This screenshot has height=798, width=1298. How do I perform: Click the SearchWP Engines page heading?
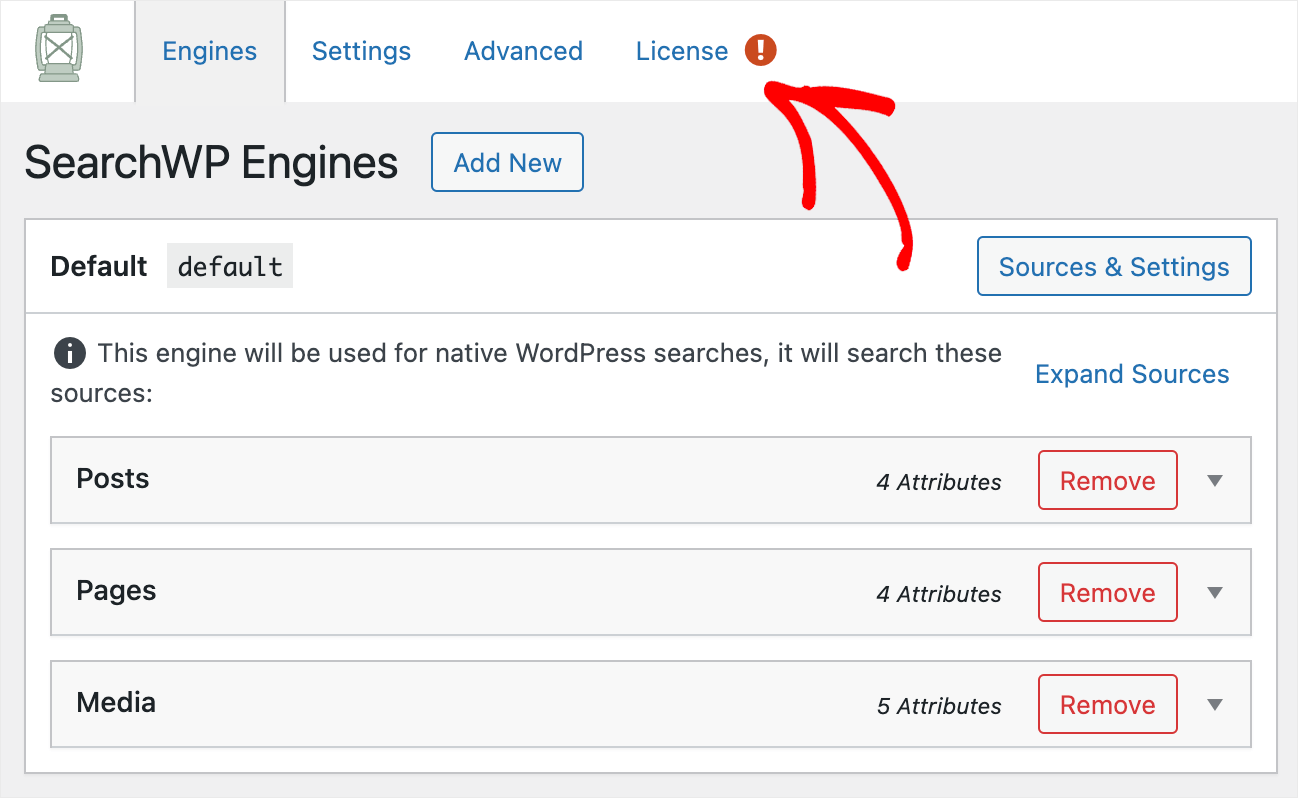[x=211, y=162]
